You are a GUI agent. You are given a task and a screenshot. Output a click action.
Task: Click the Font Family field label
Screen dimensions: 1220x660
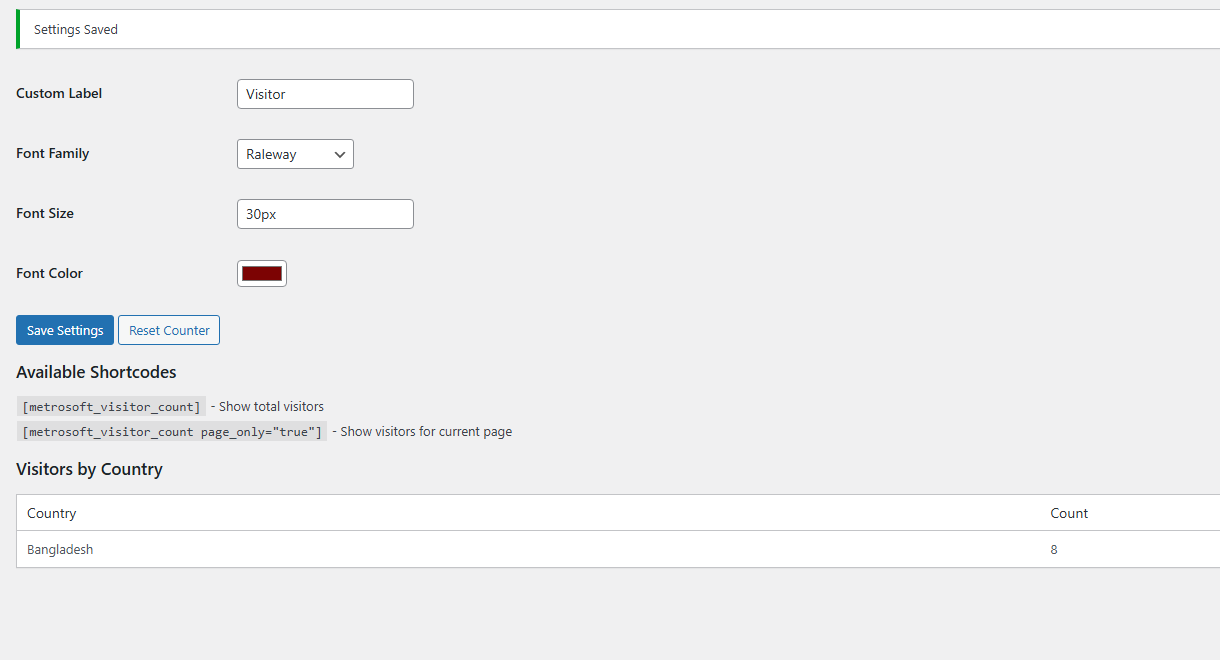pos(53,153)
